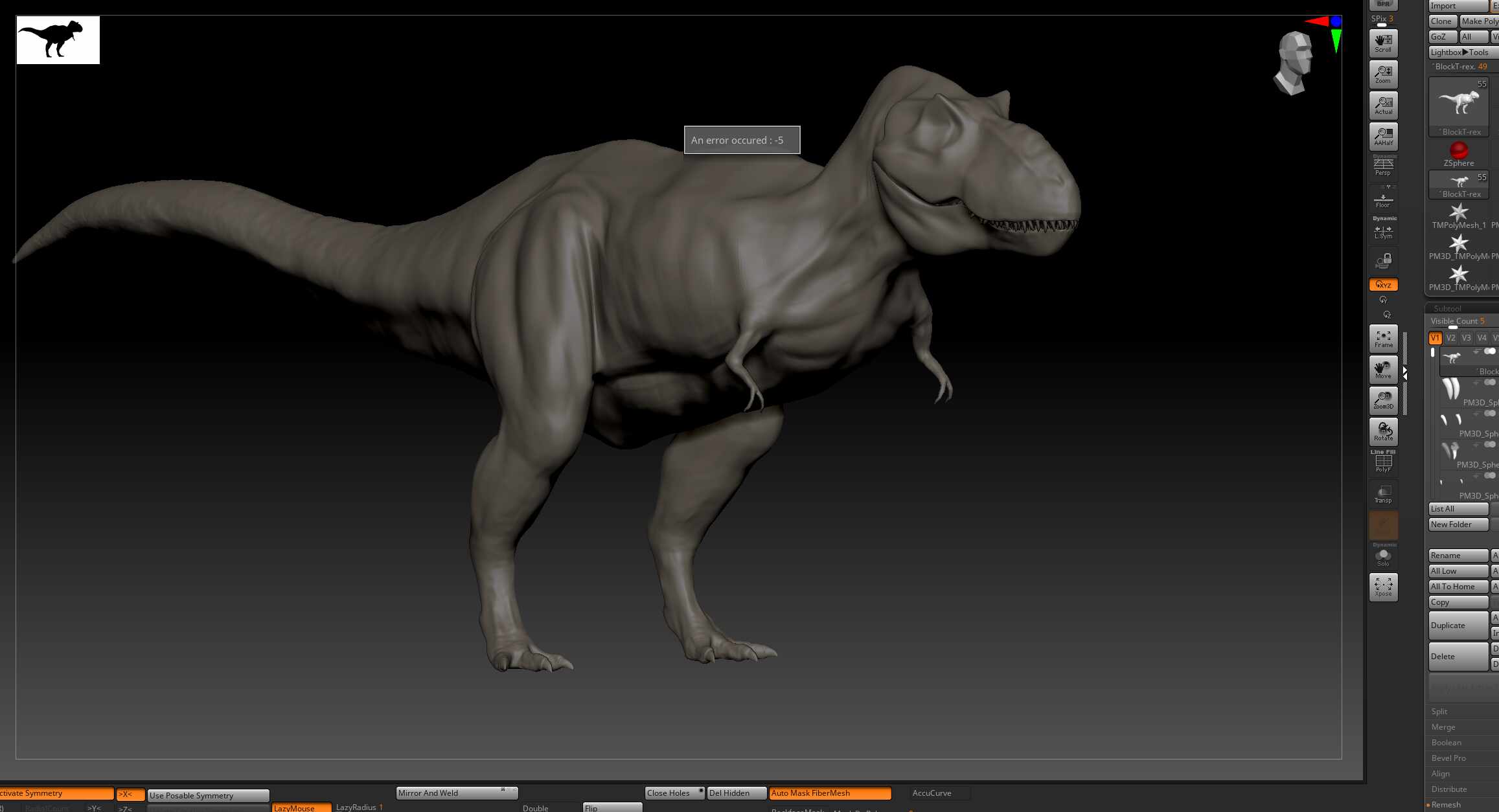Toggle the XYZ rotation mode button
The width and height of the screenshot is (1499, 812).
1383,285
